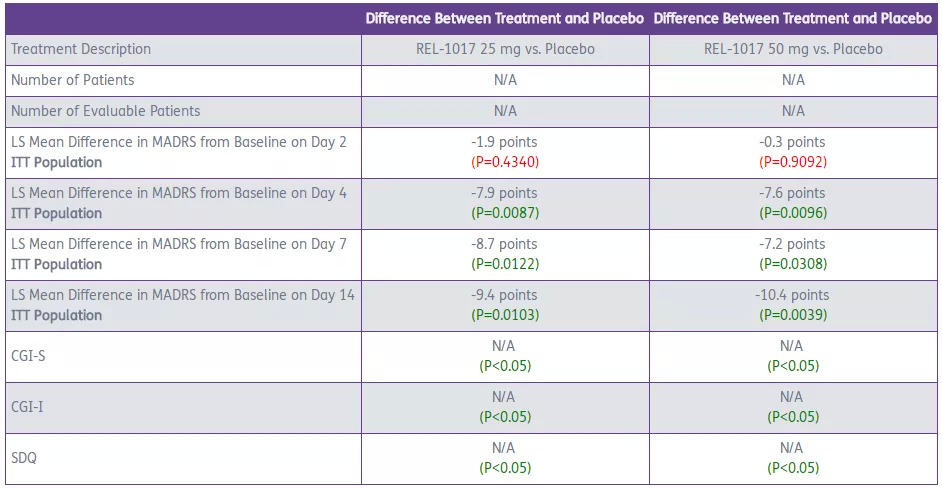Click the Number of Patients row label

pos(71,80)
